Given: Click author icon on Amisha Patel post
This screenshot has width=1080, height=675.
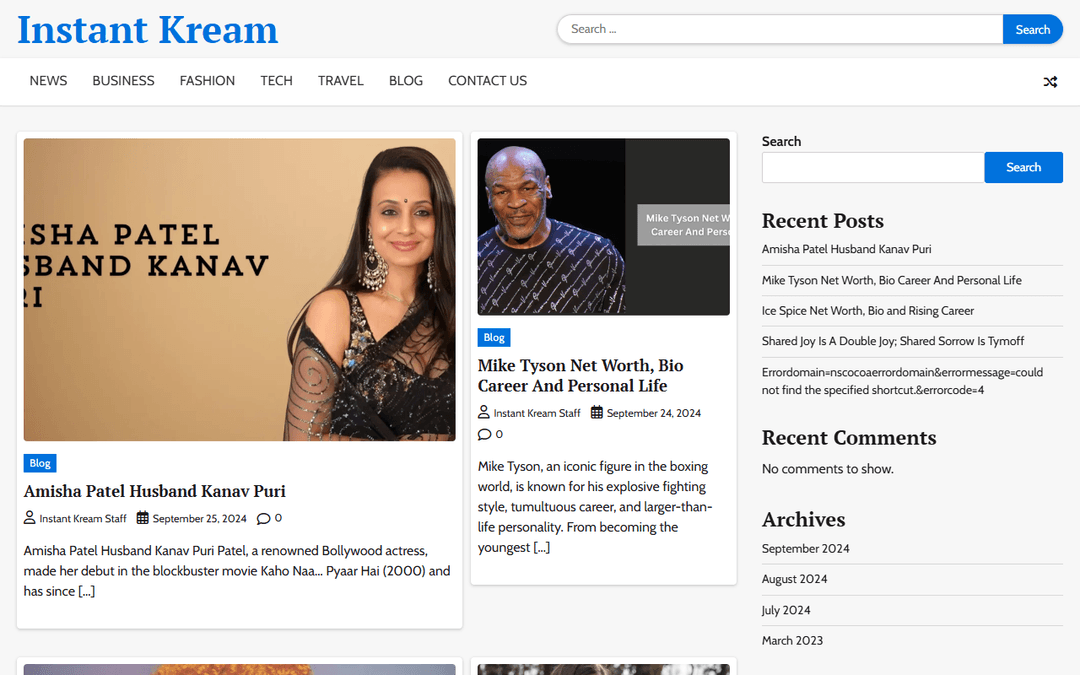Looking at the screenshot, I should [30, 517].
